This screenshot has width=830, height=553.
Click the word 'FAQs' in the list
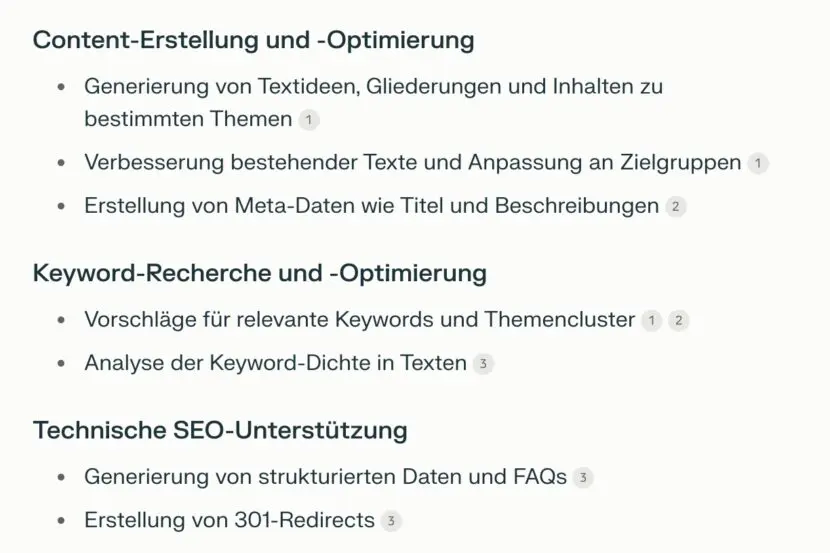(x=540, y=477)
